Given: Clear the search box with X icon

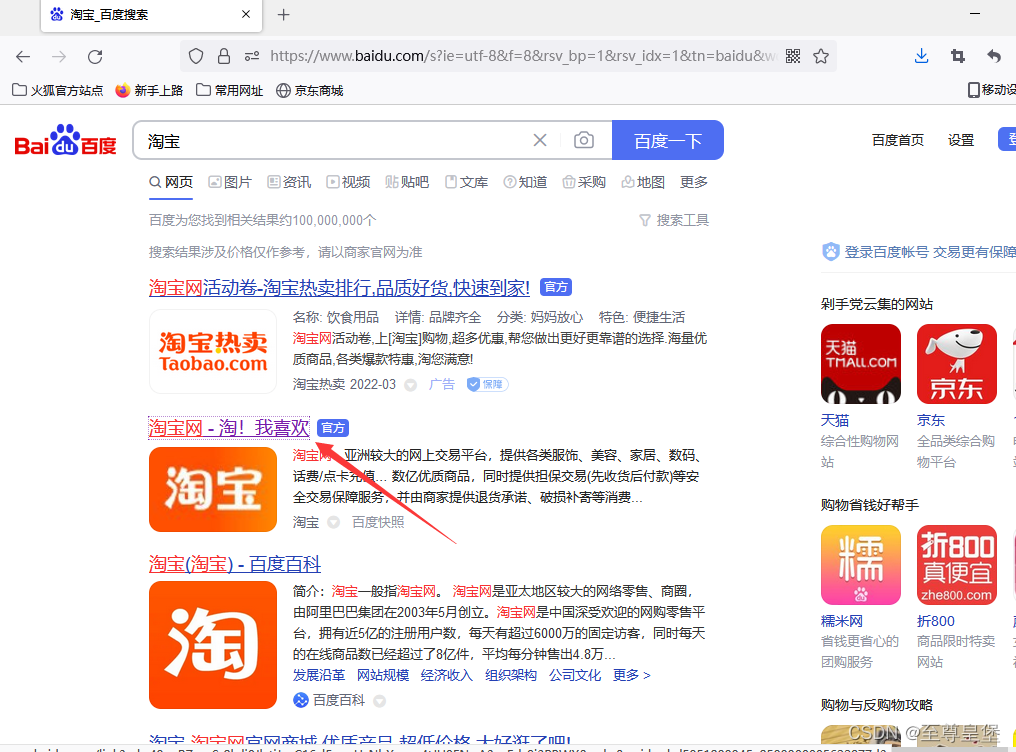Looking at the screenshot, I should point(540,140).
